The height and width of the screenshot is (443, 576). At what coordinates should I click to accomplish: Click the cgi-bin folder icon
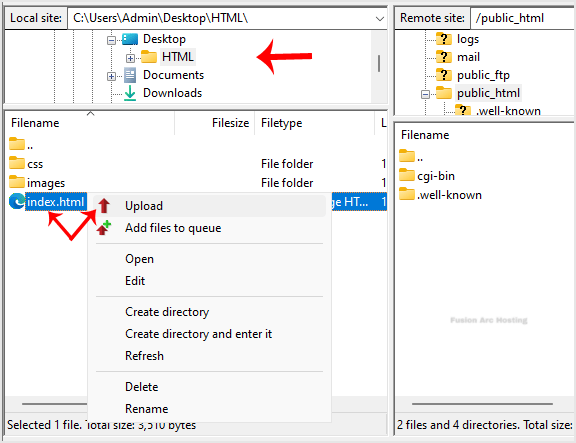[x=407, y=175]
